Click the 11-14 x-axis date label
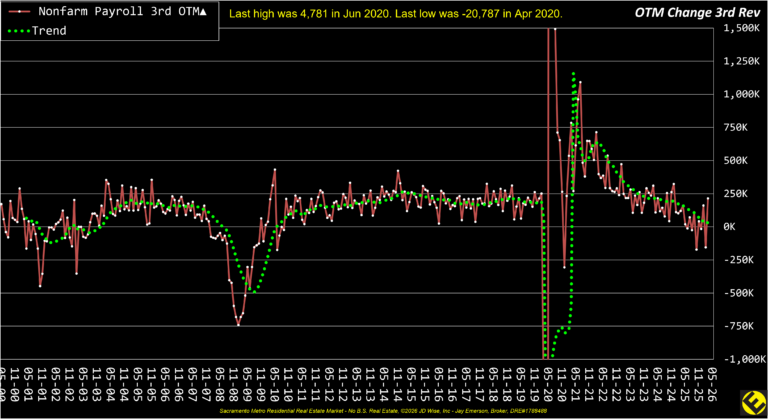Image resolution: width=768 pixels, height=419 pixels. [x=398, y=385]
